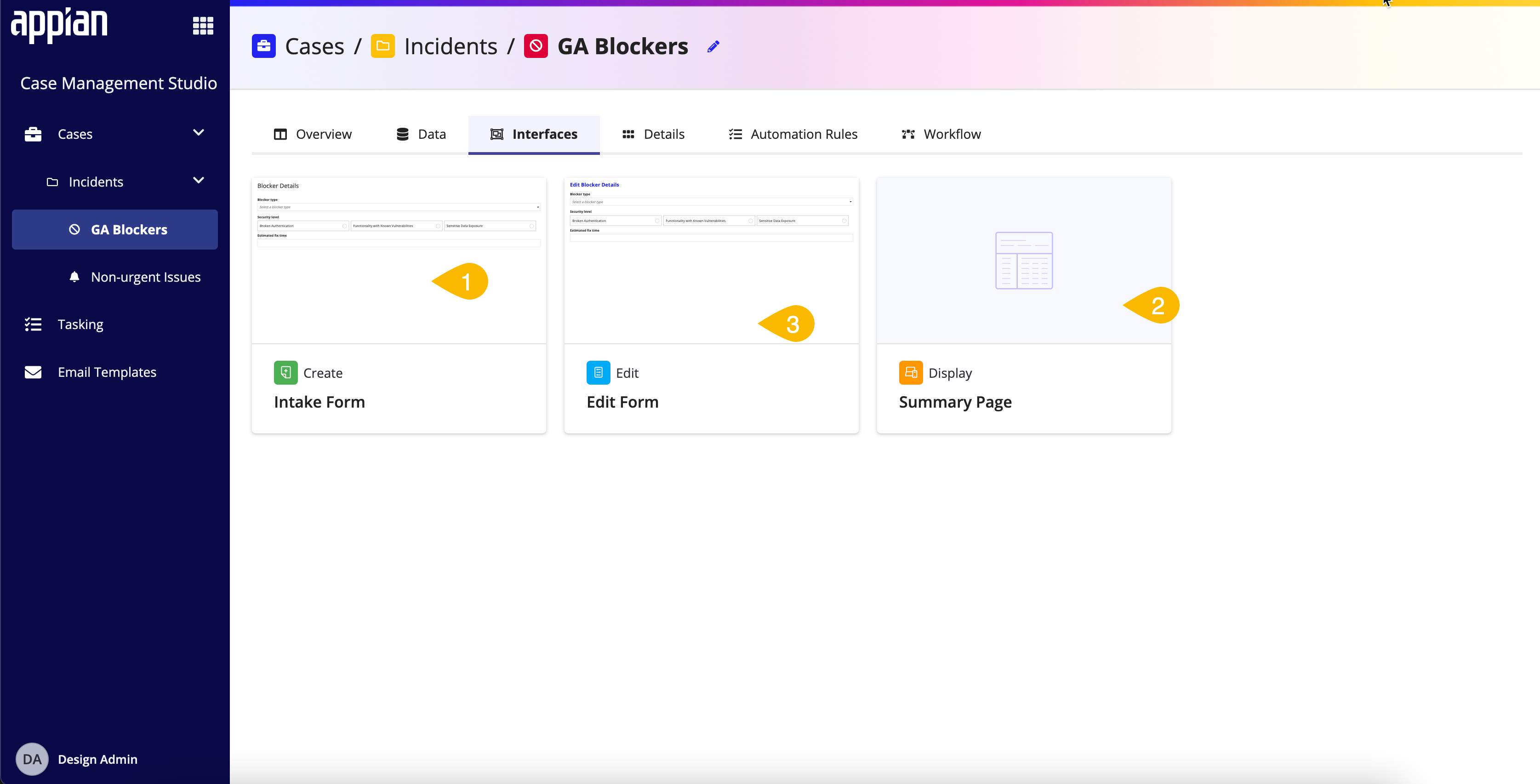The width and height of the screenshot is (1540, 784).
Task: Open Blocker type dropdown in Intake Form preview
Action: pyautogui.click(x=399, y=207)
